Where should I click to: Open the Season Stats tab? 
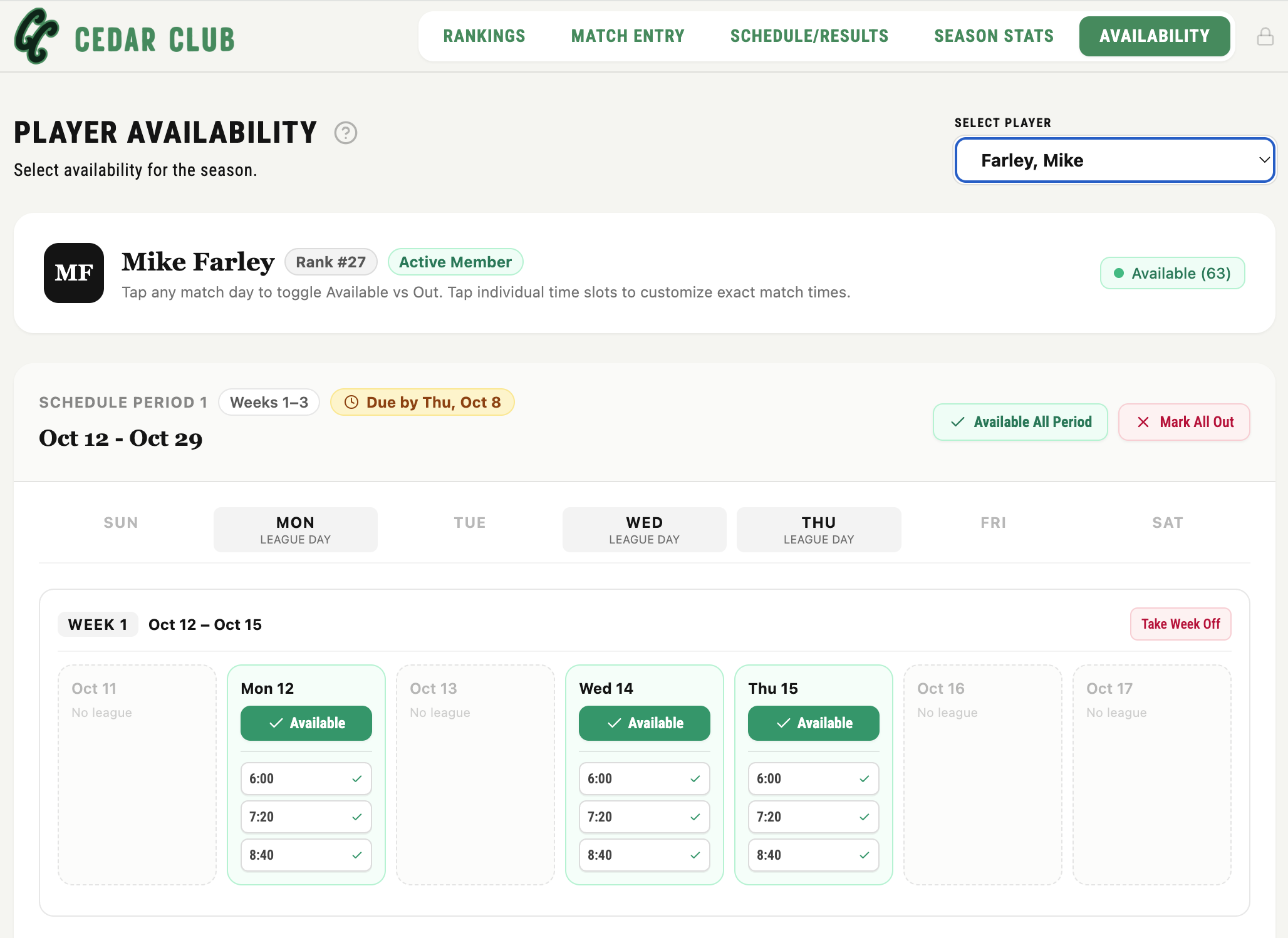tap(994, 36)
